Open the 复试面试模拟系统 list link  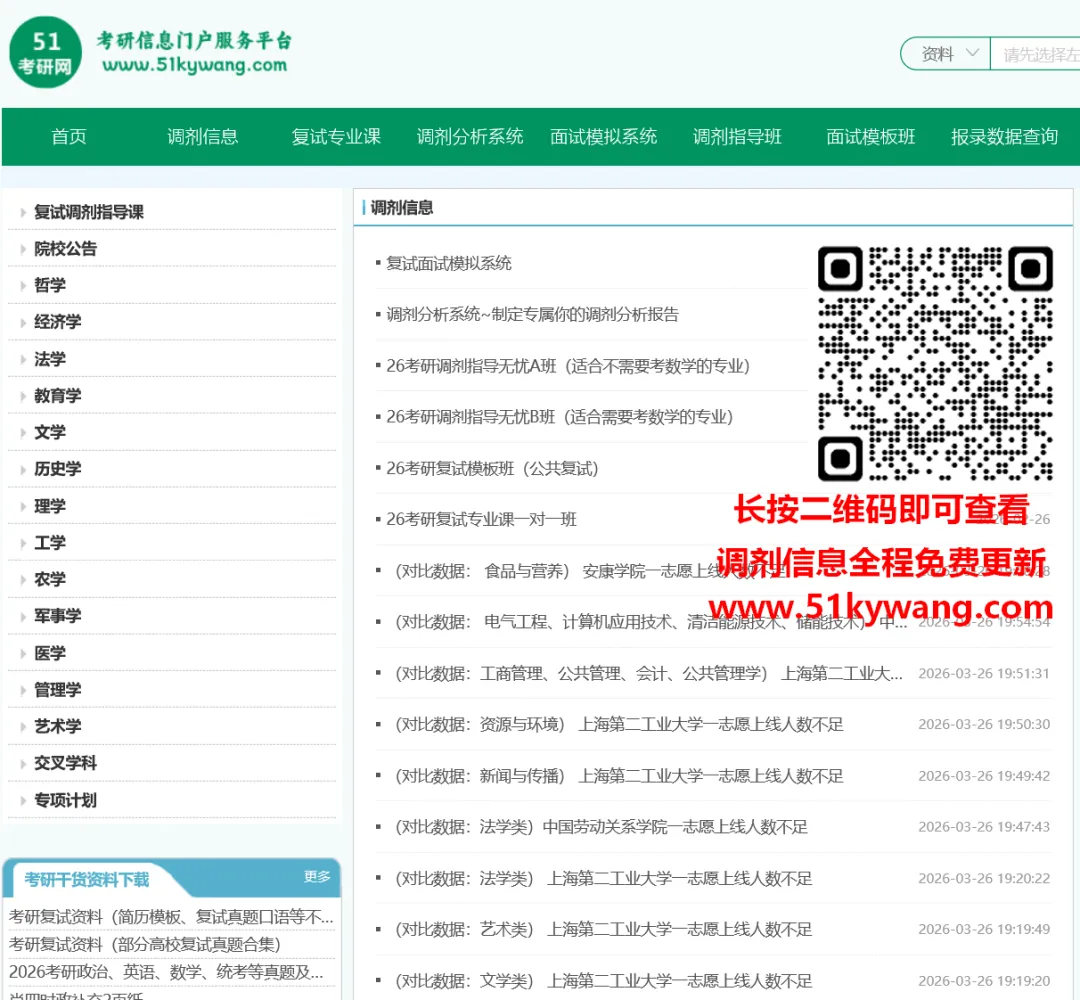[x=448, y=263]
